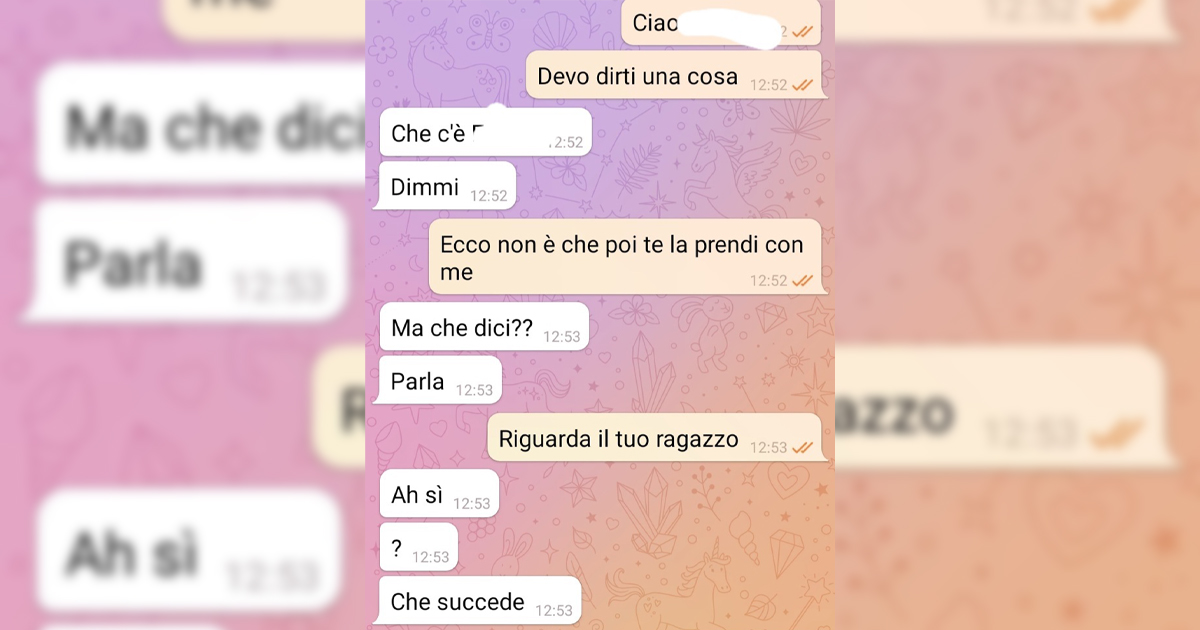Select the 'Che succede' message bubble
Viewport: 1200px width, 630px height.
pyautogui.click(x=480, y=601)
